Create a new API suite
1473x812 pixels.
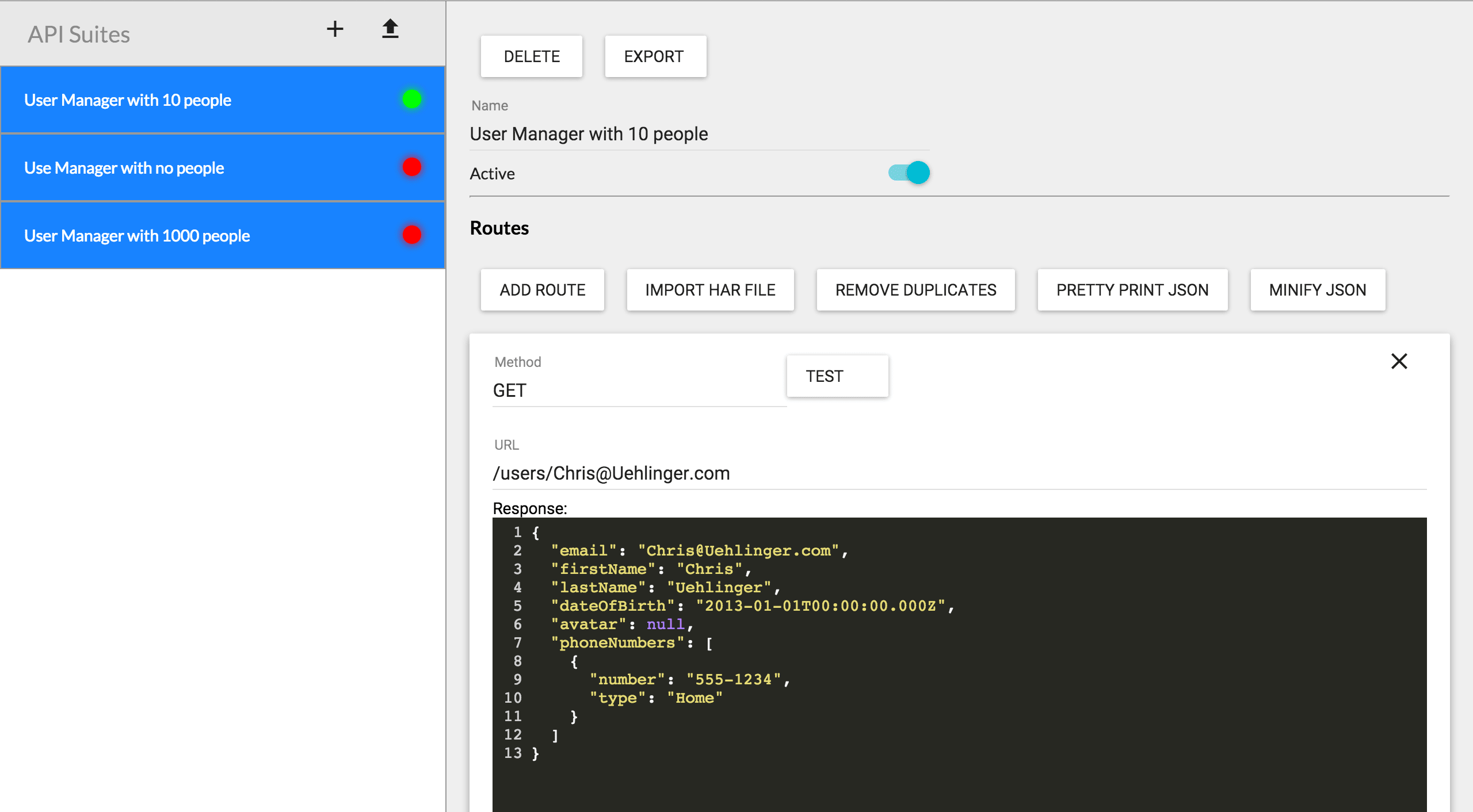(335, 28)
